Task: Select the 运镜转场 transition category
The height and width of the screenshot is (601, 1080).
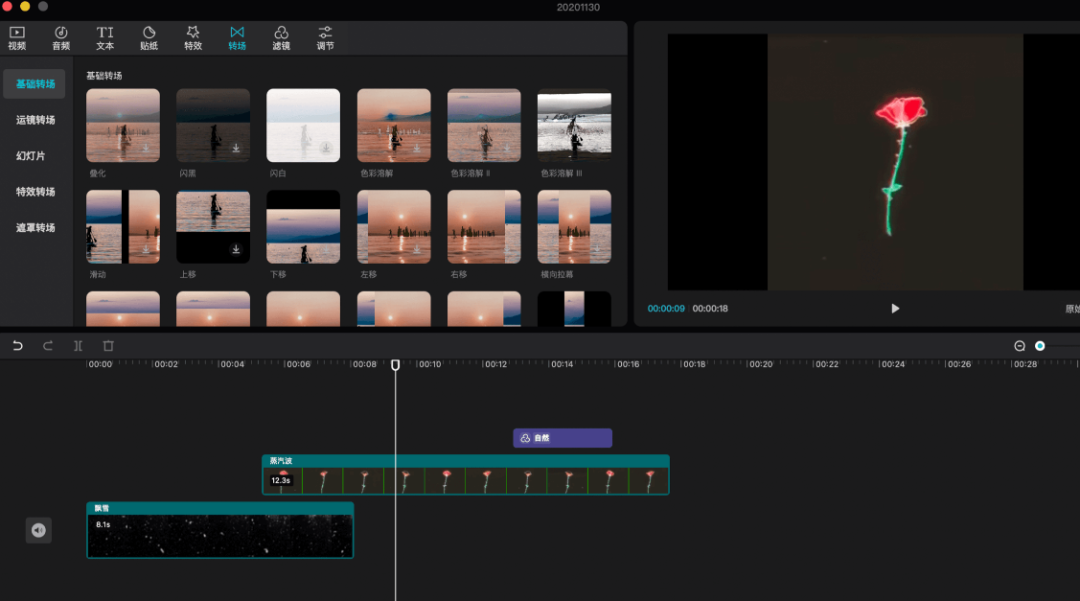Action: coord(35,120)
